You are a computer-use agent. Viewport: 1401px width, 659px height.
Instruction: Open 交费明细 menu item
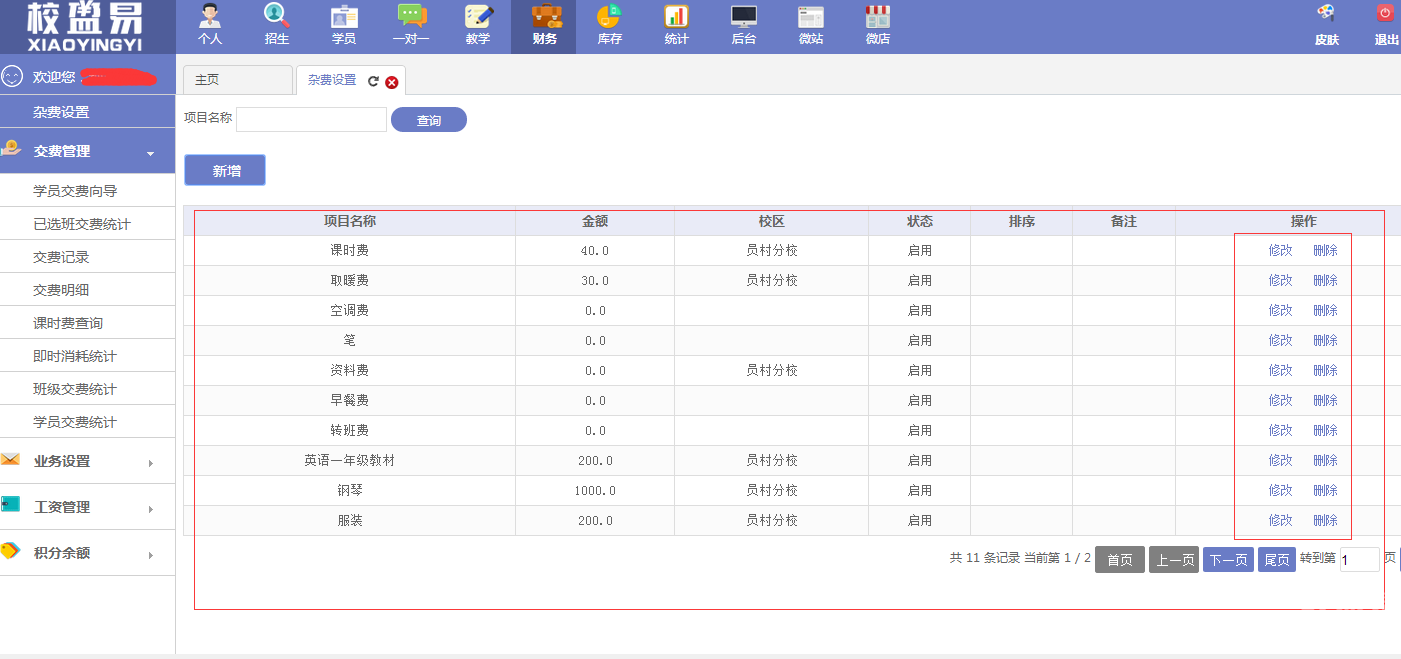coord(87,290)
